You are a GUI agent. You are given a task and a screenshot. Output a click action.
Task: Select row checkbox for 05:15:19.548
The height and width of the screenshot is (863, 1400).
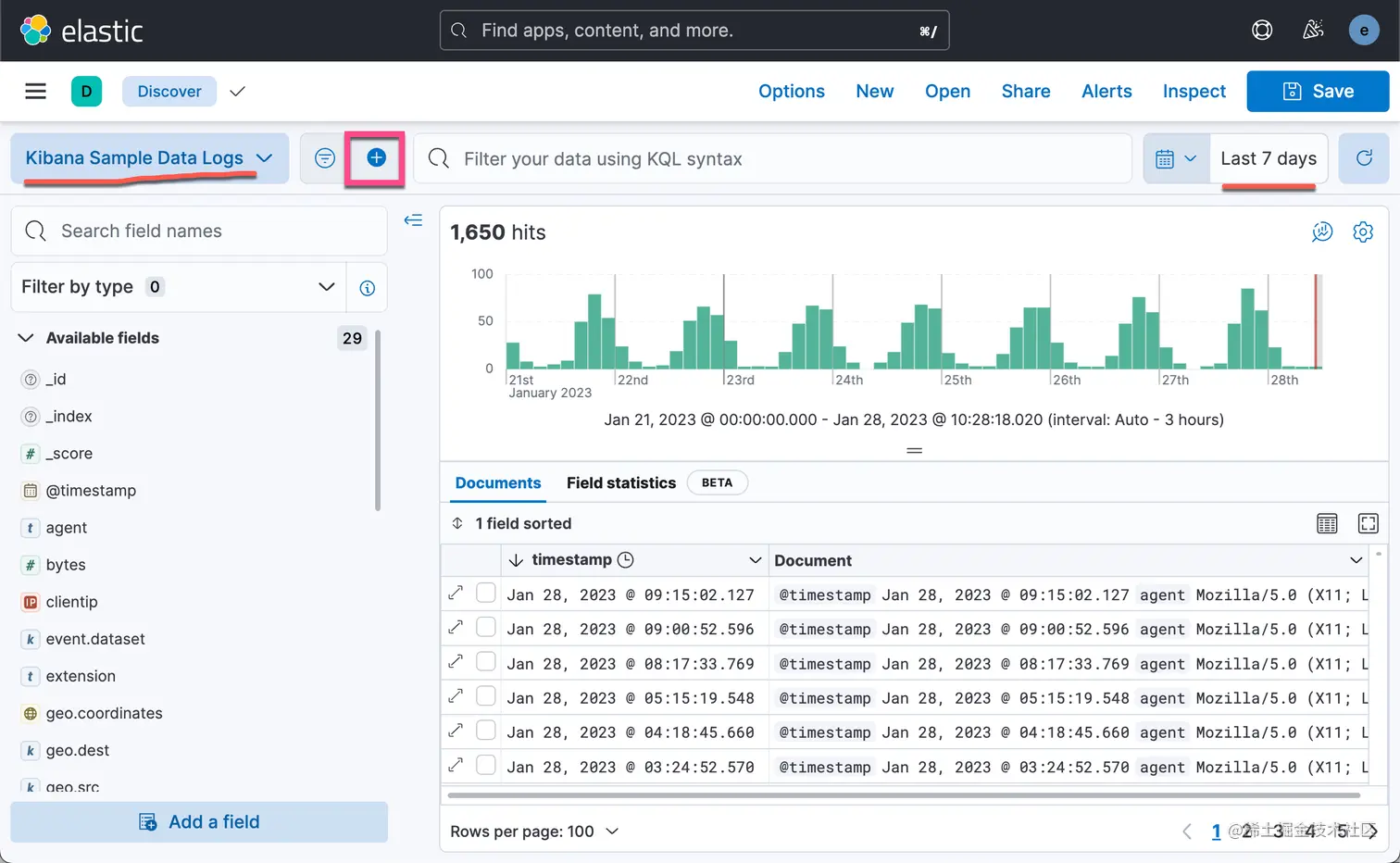point(485,695)
